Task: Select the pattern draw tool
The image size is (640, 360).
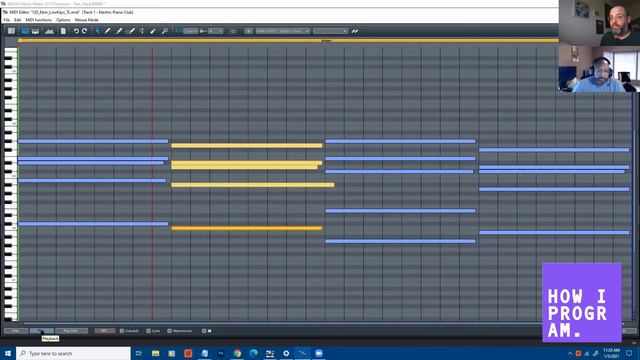Action: (x=131, y=31)
